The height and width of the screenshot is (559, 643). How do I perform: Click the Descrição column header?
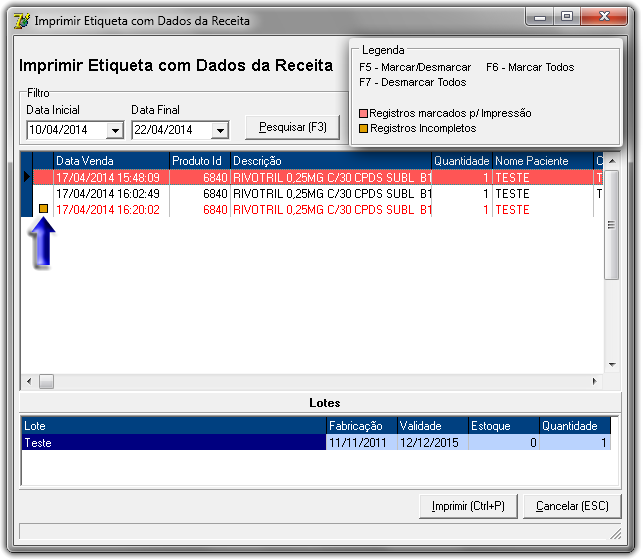331,161
